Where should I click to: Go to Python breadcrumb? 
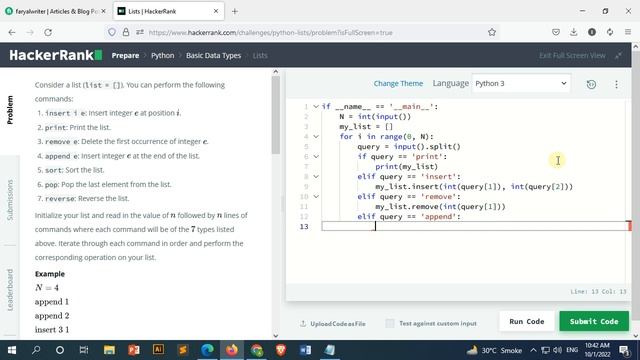click(x=162, y=56)
